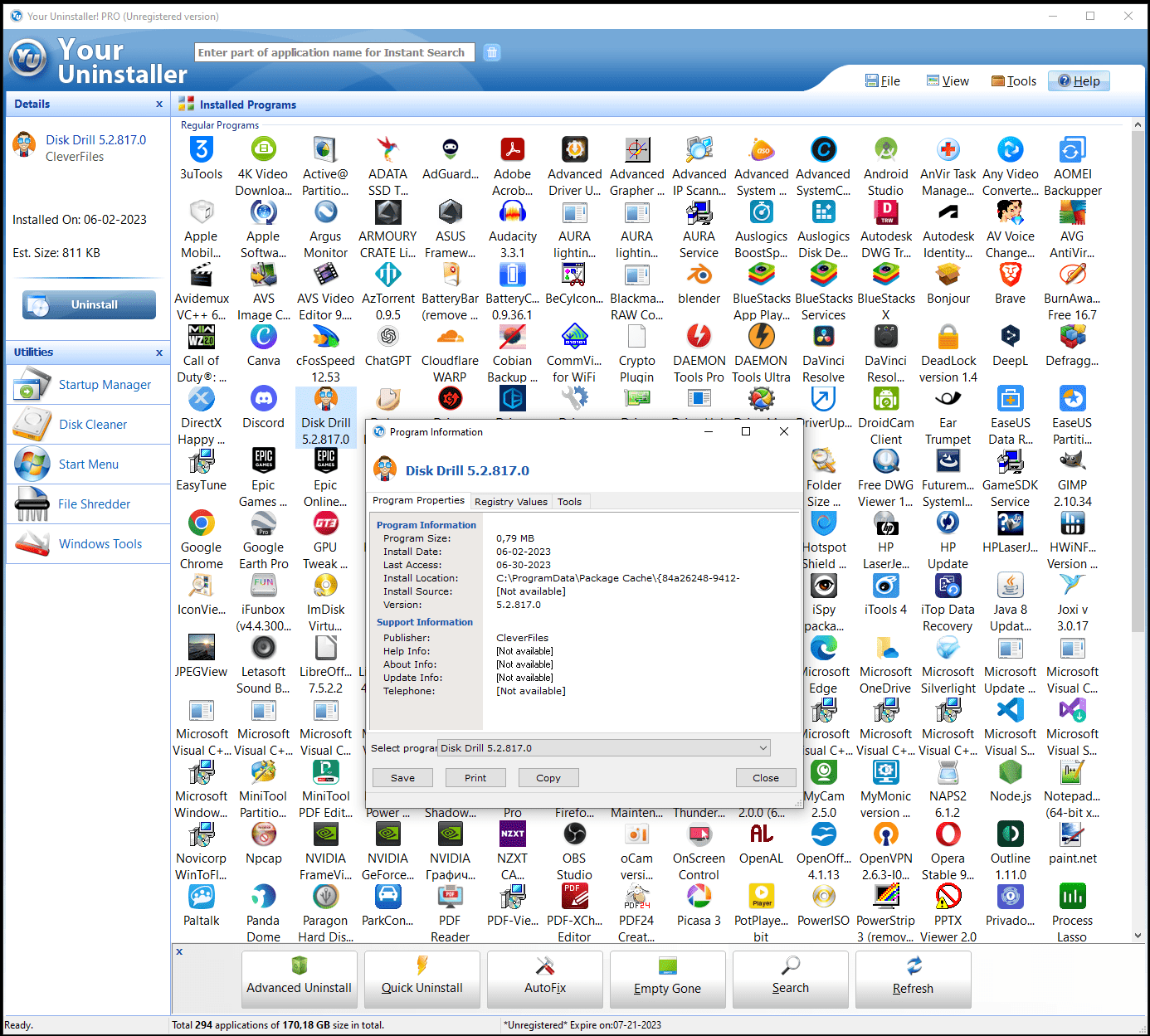
Task: Select the Canva program icon
Action: pyautogui.click(x=264, y=337)
